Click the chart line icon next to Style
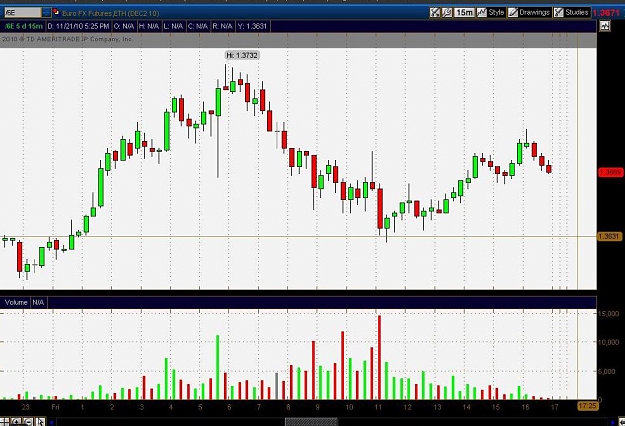 pyautogui.click(x=482, y=13)
